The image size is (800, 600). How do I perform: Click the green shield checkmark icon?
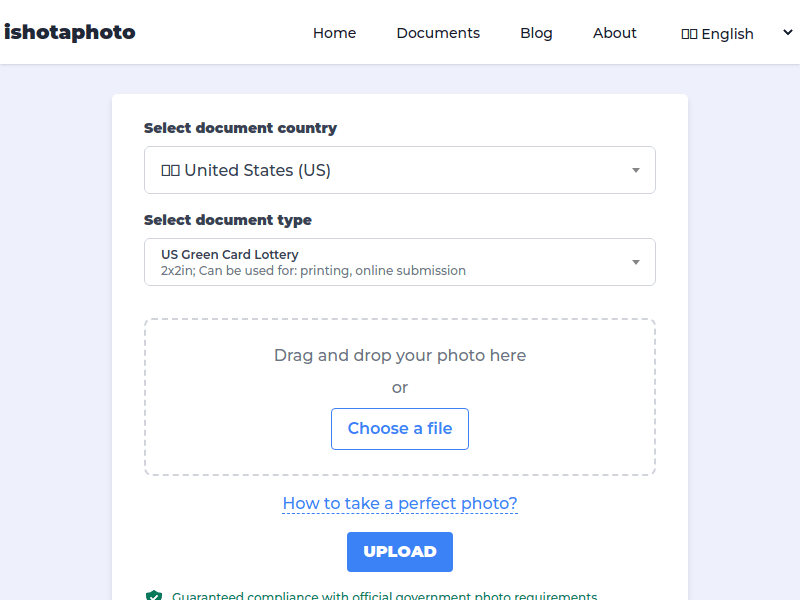pyautogui.click(x=153, y=596)
